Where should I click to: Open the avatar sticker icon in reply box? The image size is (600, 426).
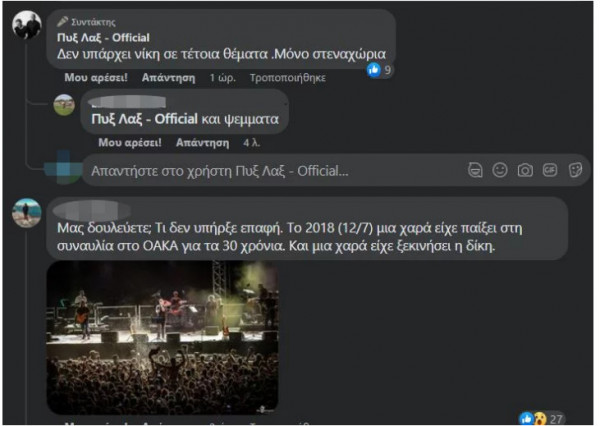click(475, 170)
